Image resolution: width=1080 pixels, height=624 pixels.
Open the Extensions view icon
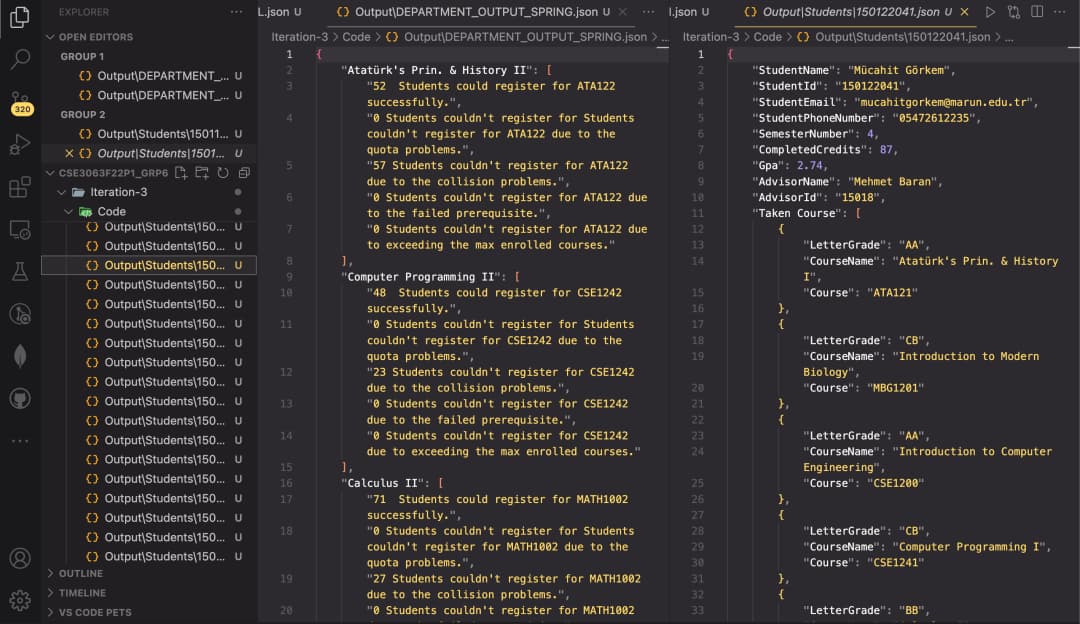pos(22,185)
